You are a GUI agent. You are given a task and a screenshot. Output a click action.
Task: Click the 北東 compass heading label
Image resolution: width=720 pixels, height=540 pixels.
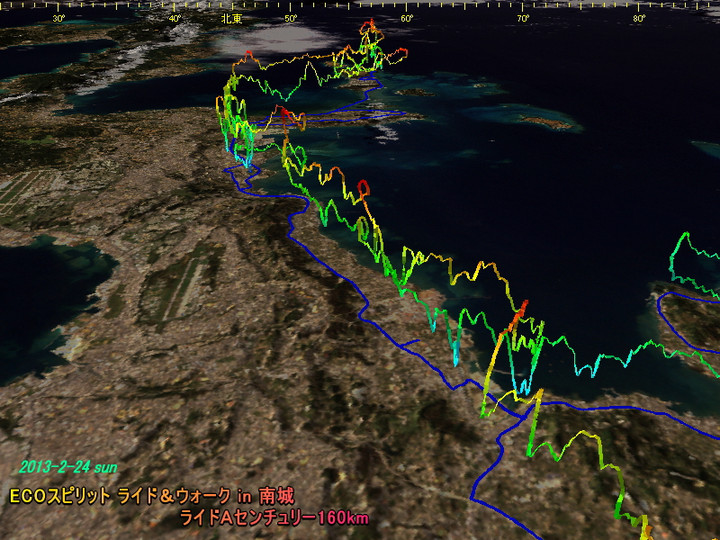[x=231, y=17]
